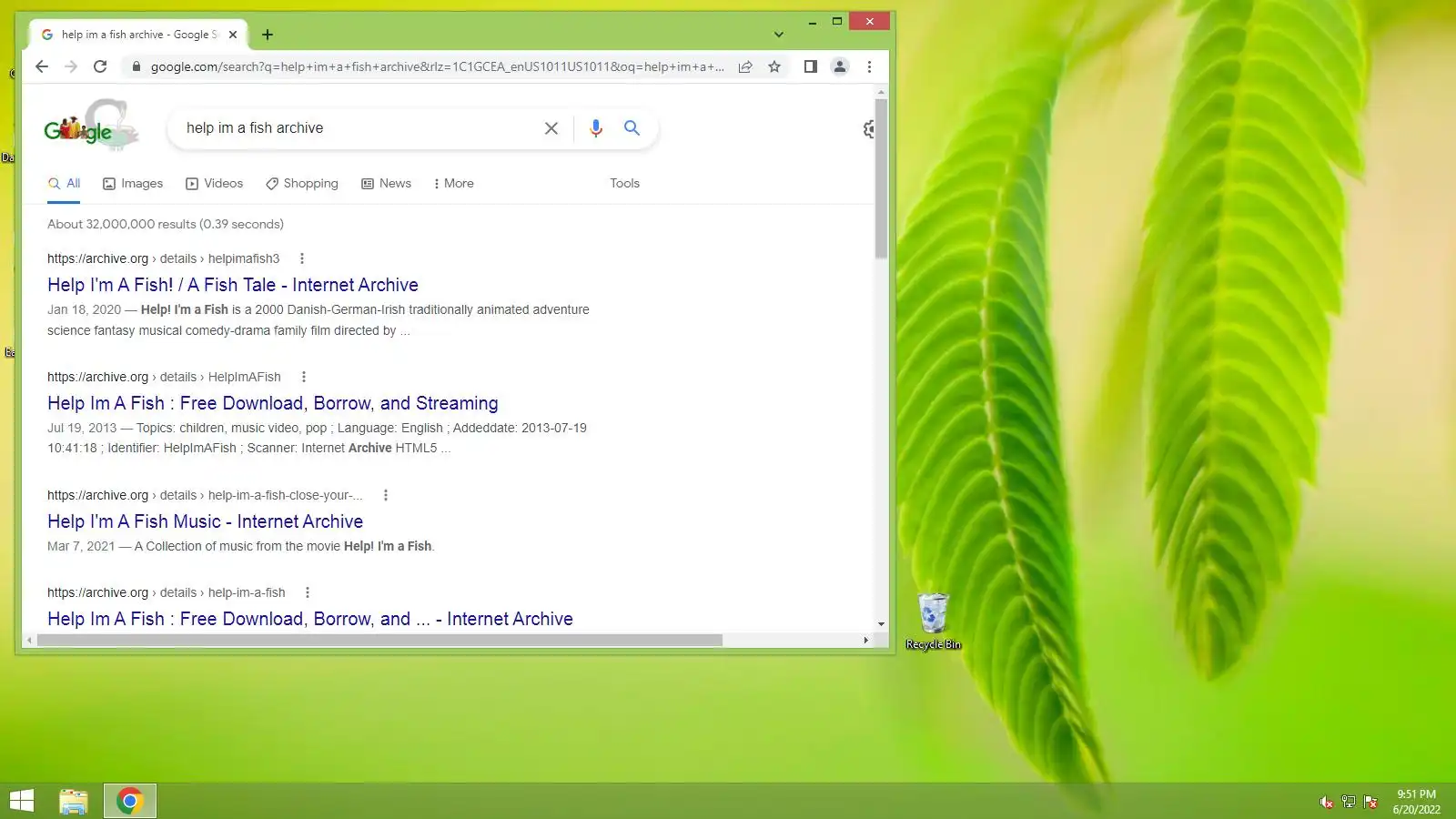Submit the search with the magnifier icon

632,128
